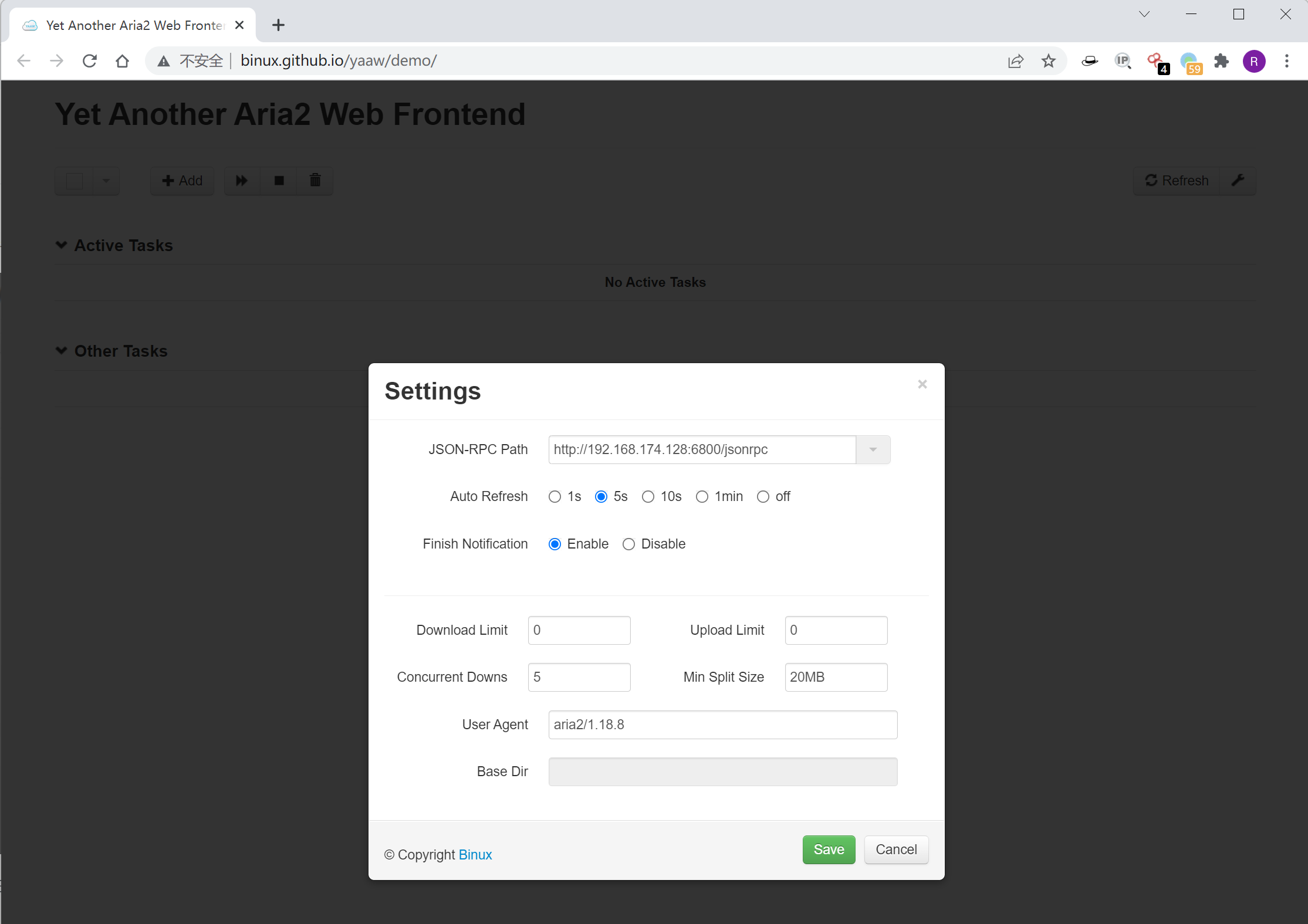
Task: Click the browser reload icon
Action: point(90,61)
